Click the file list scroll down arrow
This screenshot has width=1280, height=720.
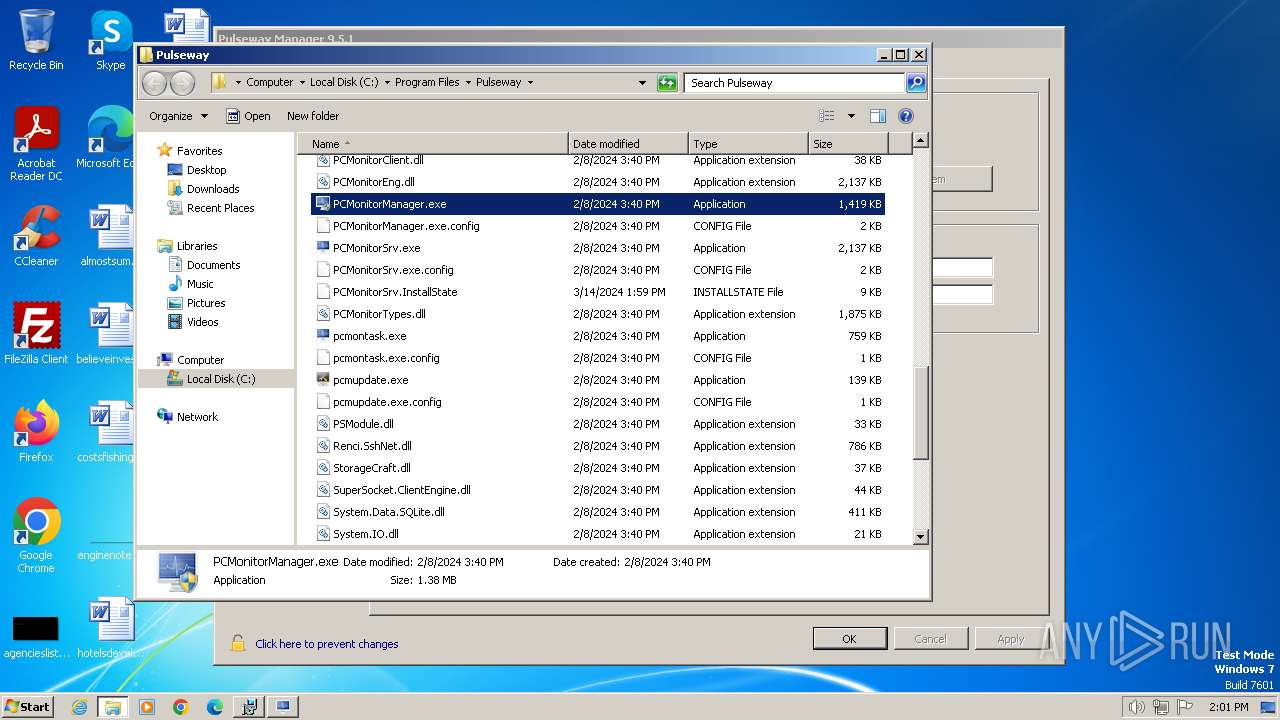click(921, 537)
